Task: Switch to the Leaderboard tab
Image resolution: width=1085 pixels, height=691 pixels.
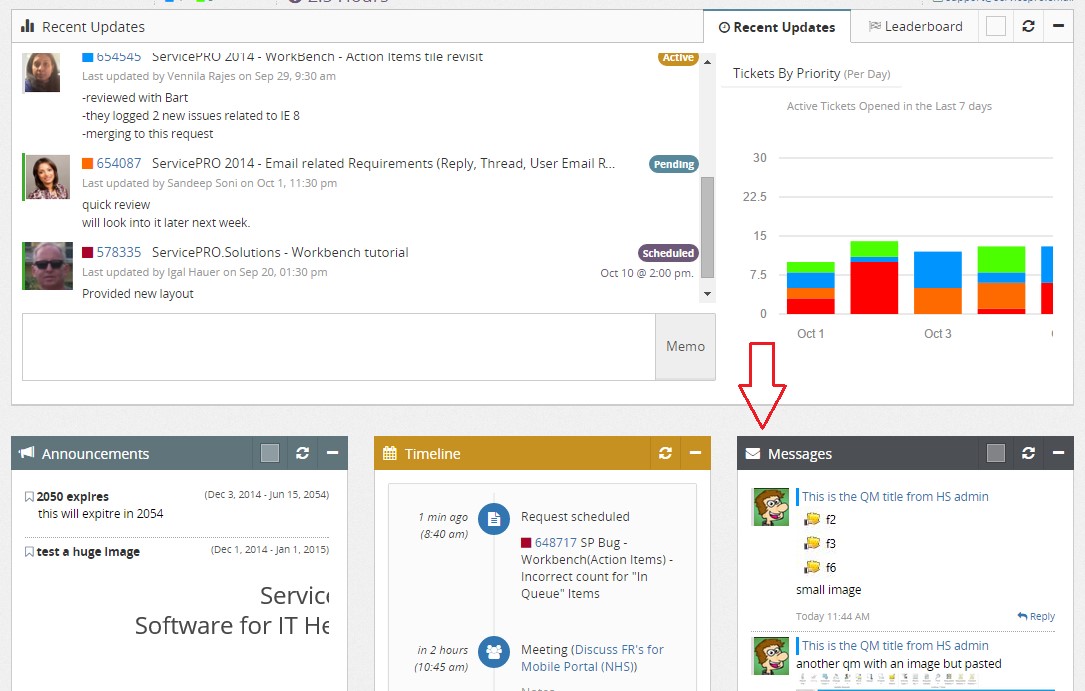Action: 914,27
